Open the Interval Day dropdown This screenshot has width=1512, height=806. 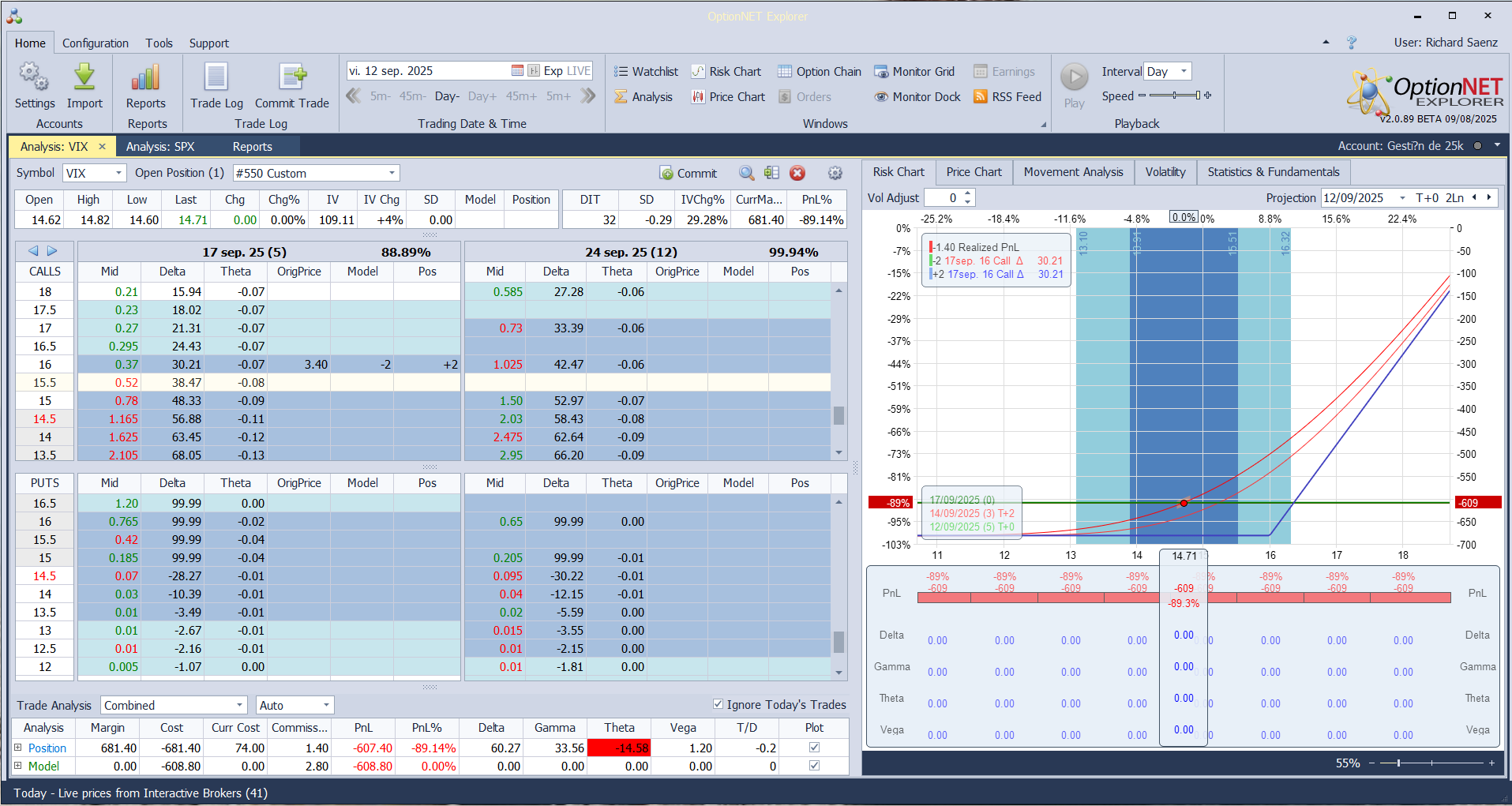coord(1184,71)
